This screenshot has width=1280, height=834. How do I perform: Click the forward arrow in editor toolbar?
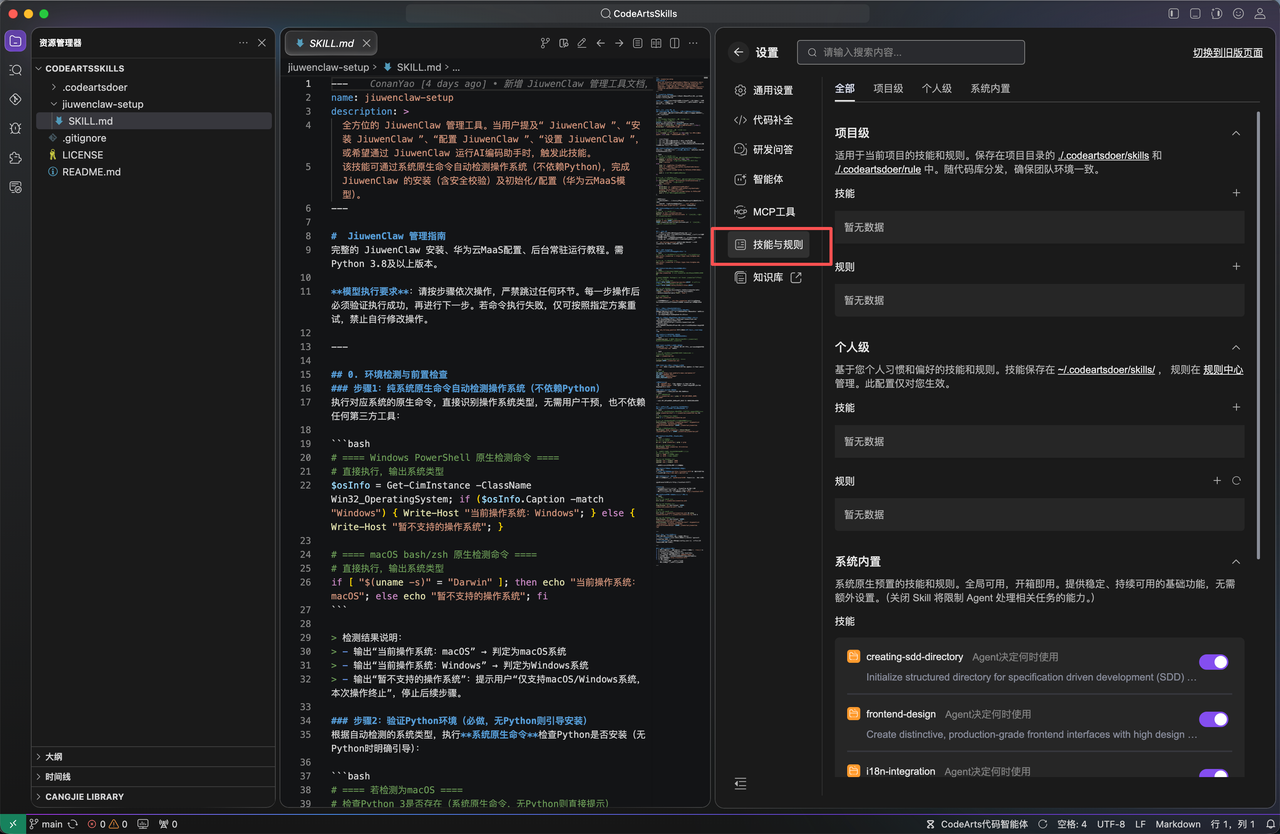(x=619, y=43)
